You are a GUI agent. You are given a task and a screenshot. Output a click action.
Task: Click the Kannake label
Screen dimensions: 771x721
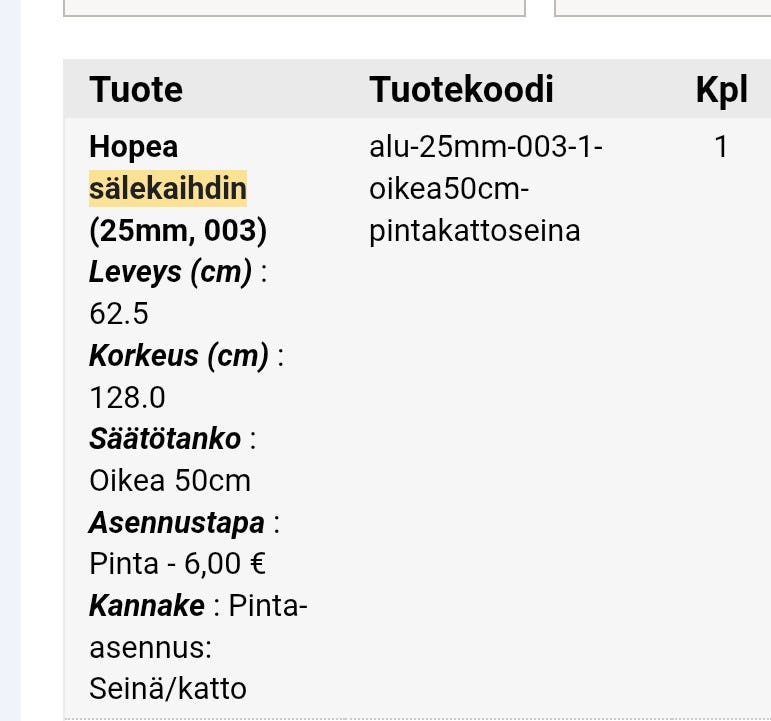pyautogui.click(x=147, y=606)
